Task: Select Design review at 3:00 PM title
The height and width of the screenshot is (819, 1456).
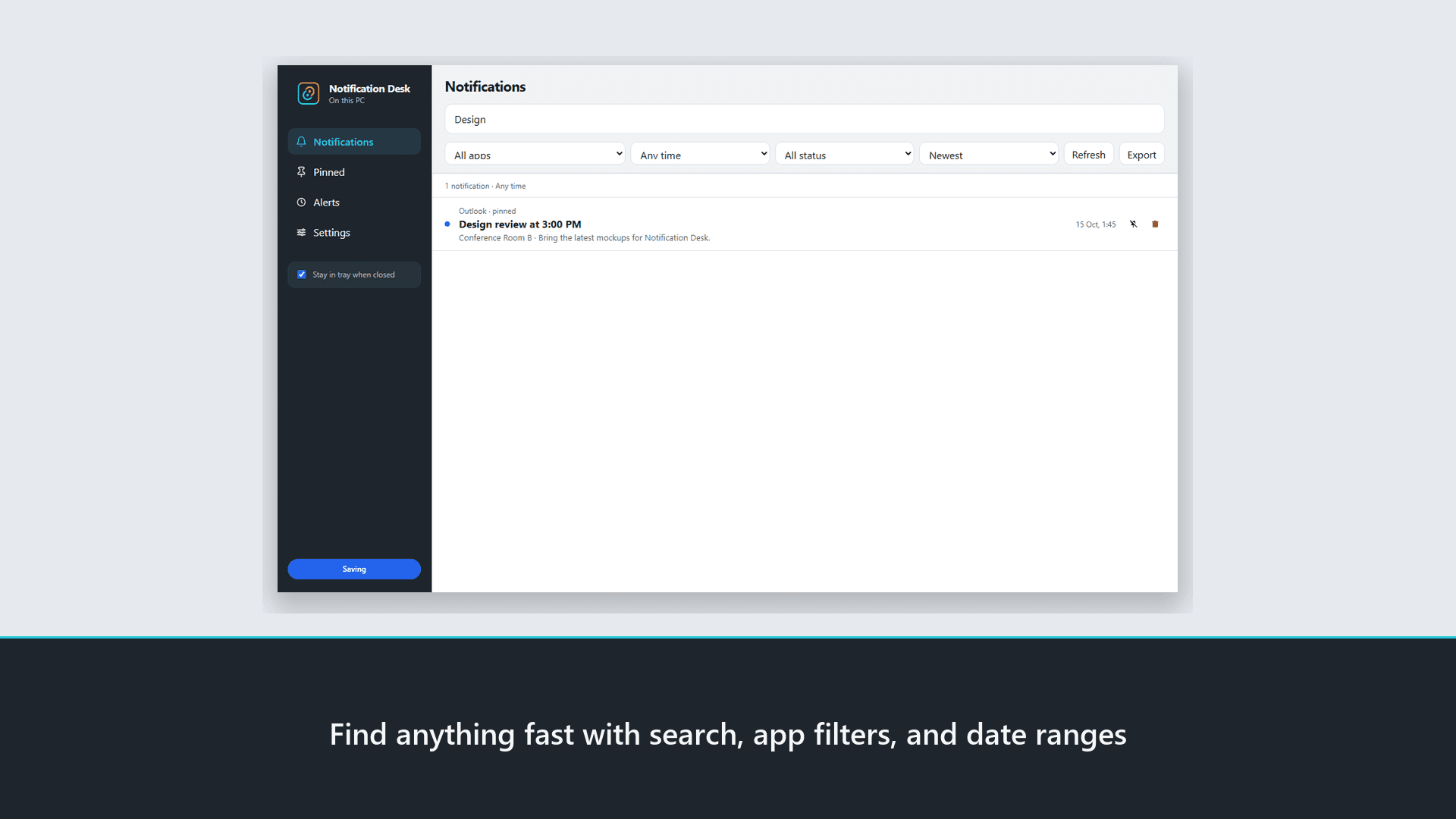Action: [520, 224]
